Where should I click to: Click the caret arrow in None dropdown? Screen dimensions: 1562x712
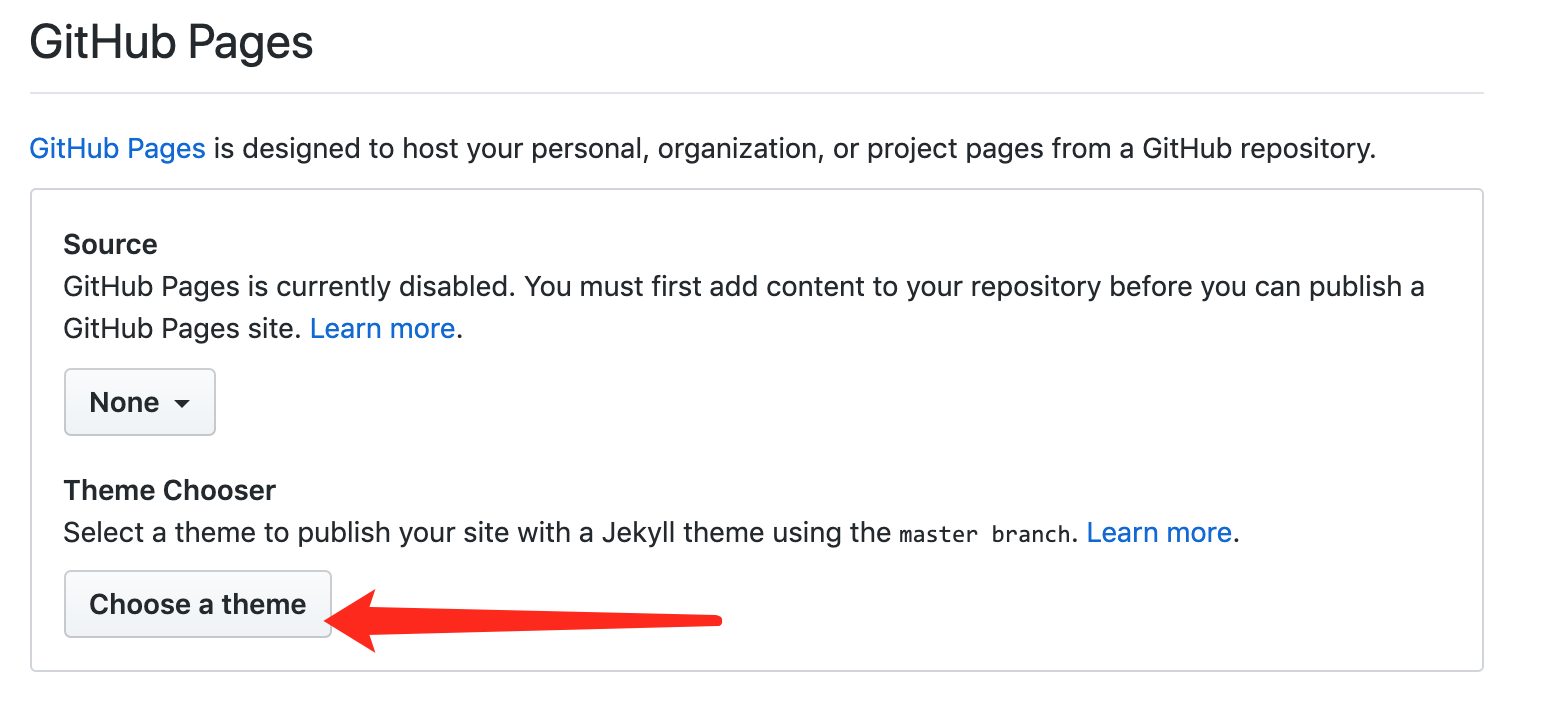(x=181, y=404)
